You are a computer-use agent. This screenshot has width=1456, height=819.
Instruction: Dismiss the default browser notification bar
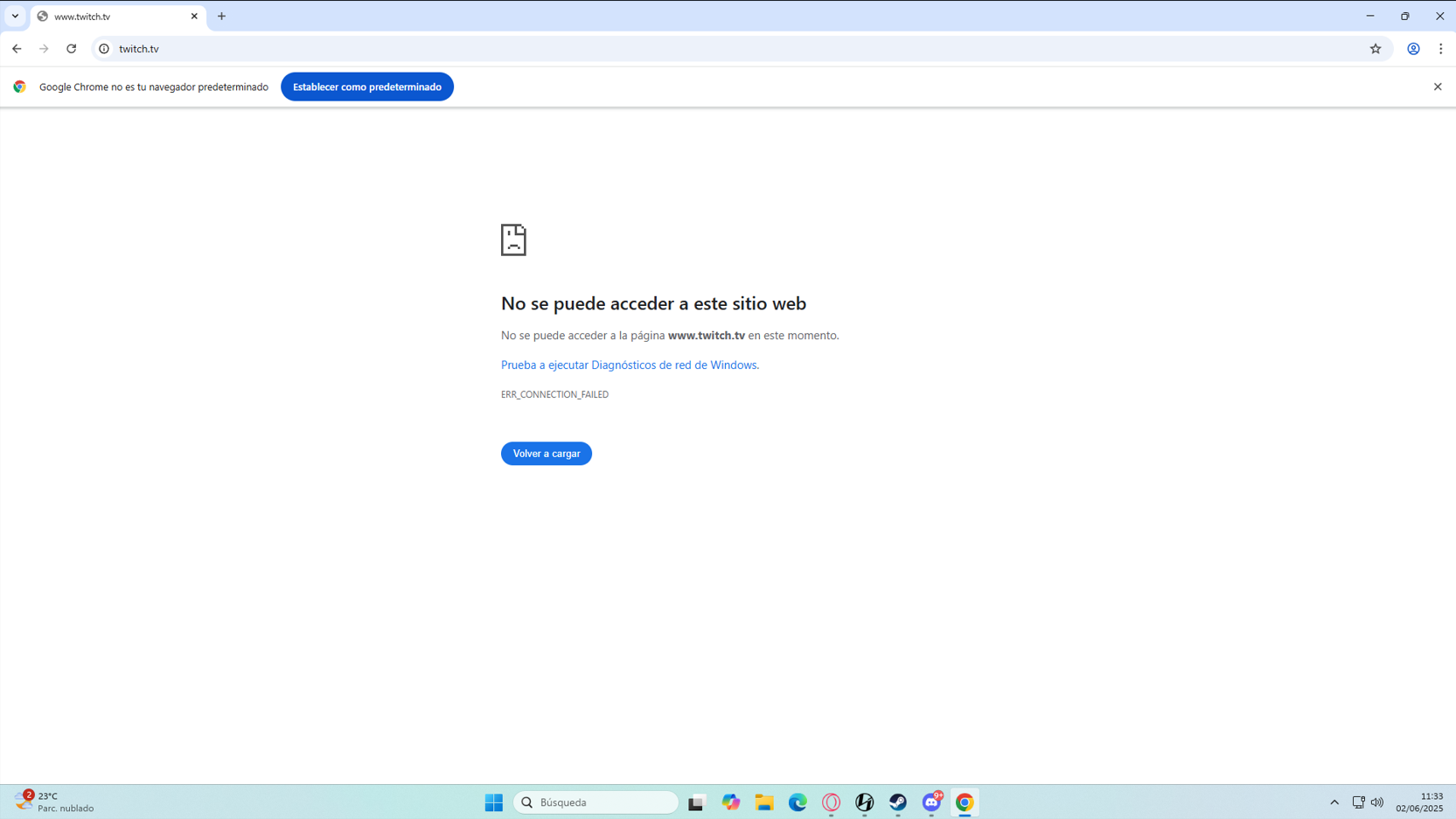1438,87
